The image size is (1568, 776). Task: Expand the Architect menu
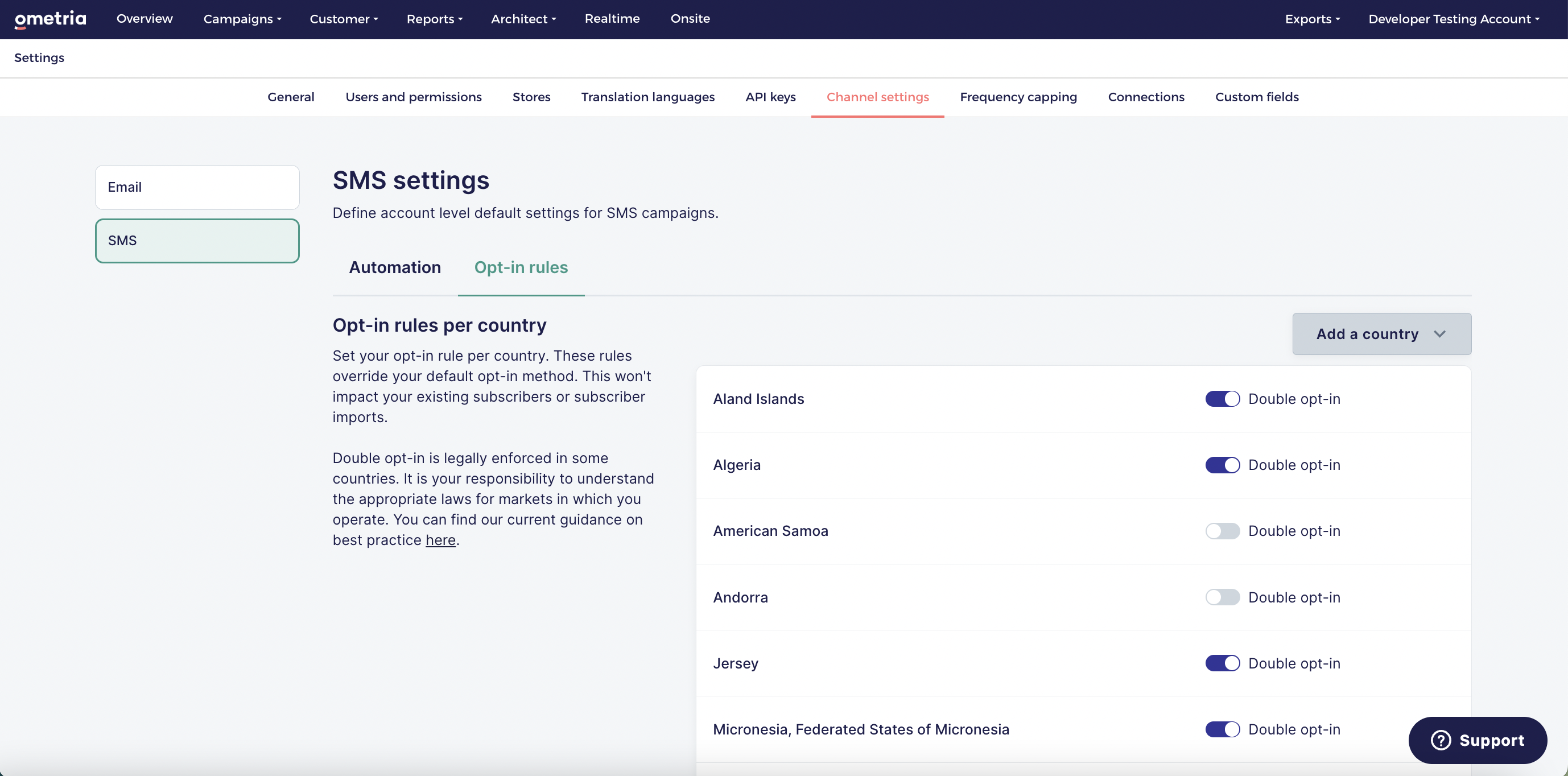[x=523, y=19]
